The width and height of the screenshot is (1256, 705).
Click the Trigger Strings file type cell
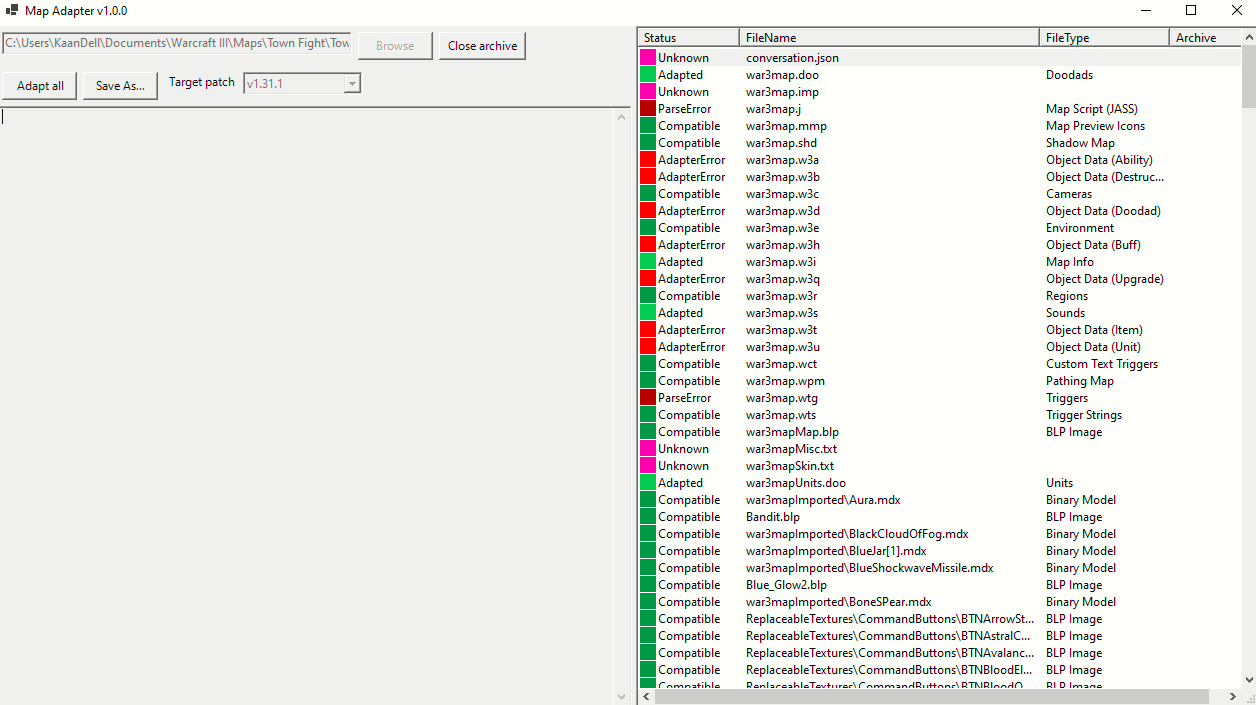point(1084,415)
